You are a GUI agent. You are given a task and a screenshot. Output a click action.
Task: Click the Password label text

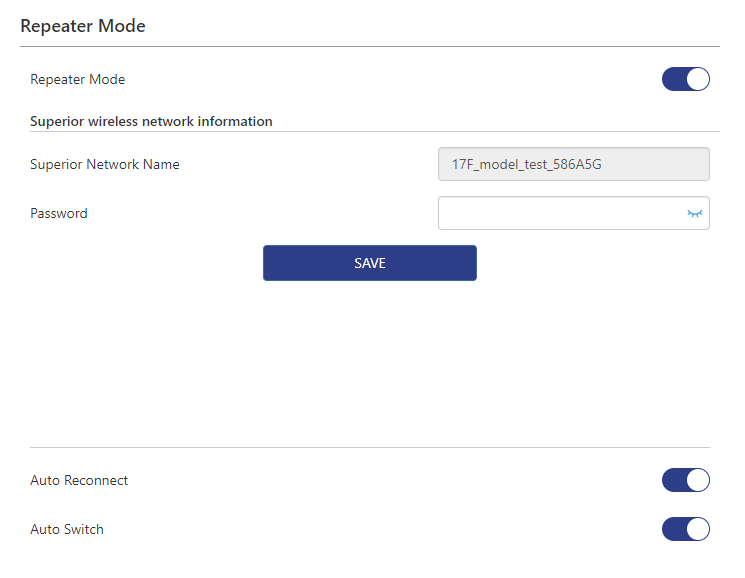tap(59, 213)
